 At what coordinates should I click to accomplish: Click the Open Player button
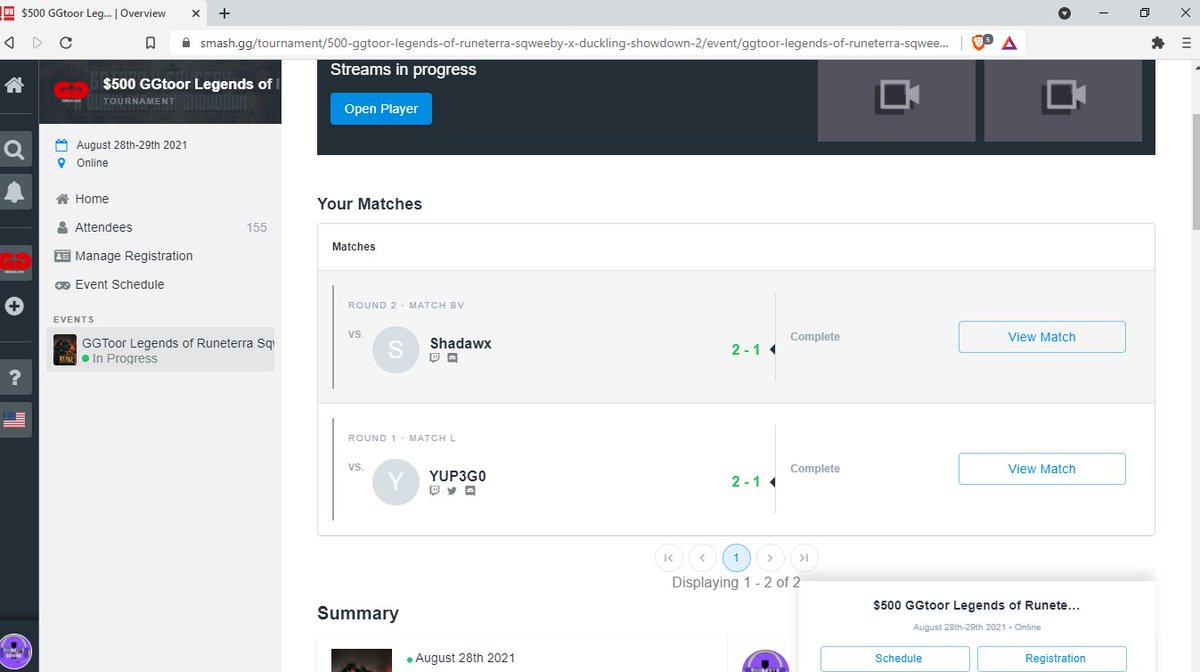coord(381,109)
